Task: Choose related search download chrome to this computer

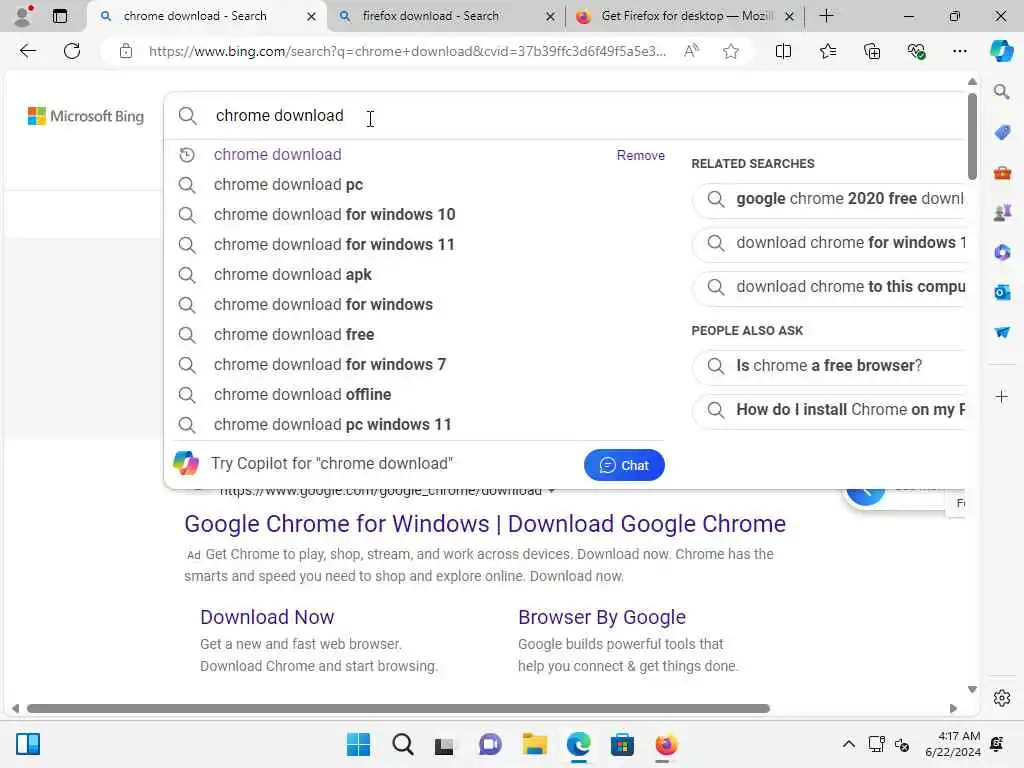Action: click(x=829, y=287)
